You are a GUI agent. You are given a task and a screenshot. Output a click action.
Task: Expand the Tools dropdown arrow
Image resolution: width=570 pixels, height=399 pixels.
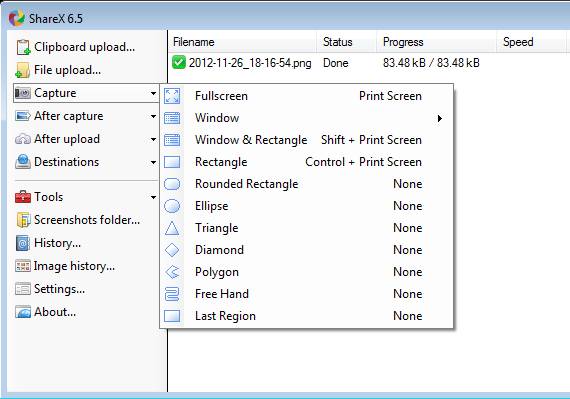(x=153, y=197)
